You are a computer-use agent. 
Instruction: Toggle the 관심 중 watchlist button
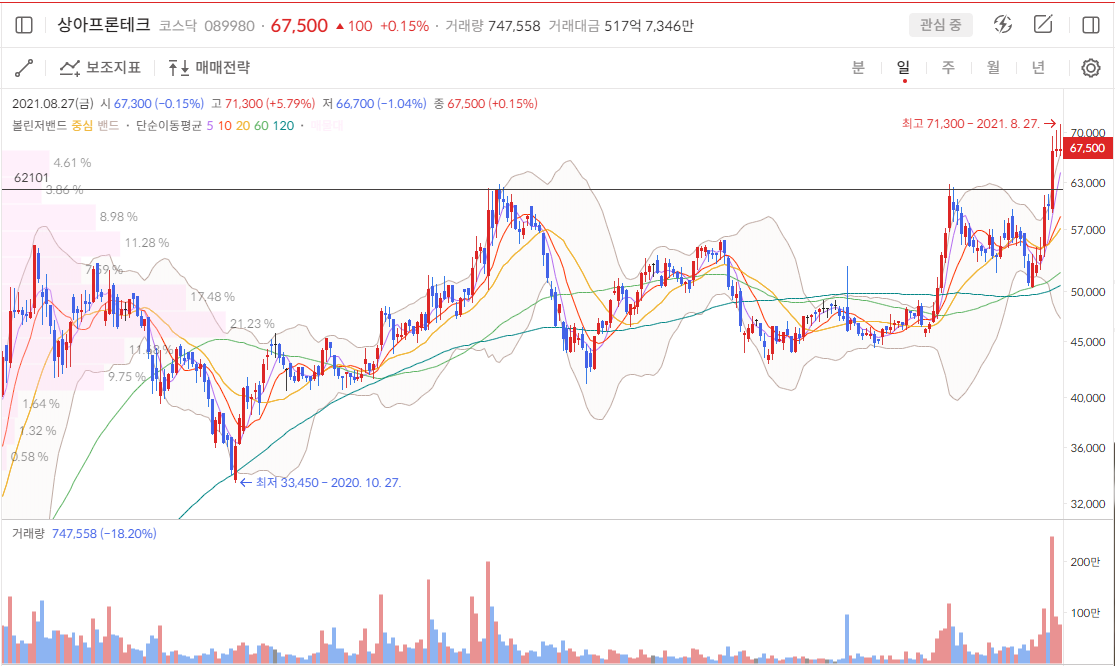tap(940, 25)
